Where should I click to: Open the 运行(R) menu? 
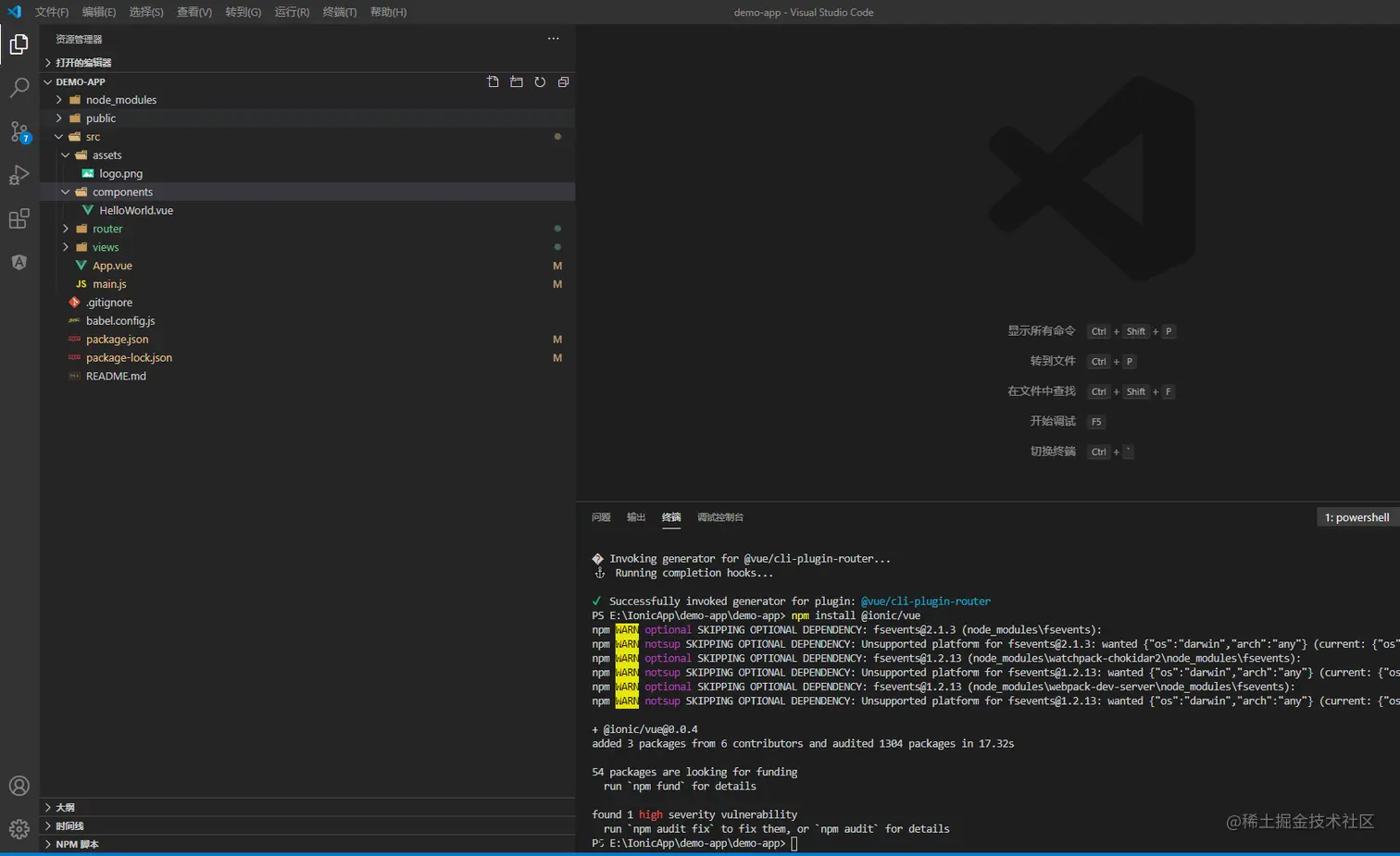(x=292, y=12)
